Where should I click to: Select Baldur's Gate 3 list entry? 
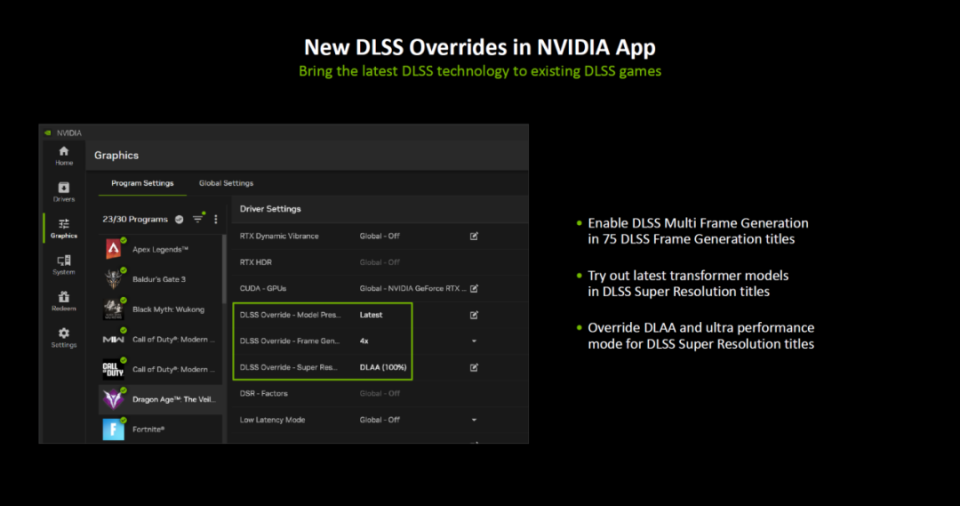coord(160,279)
